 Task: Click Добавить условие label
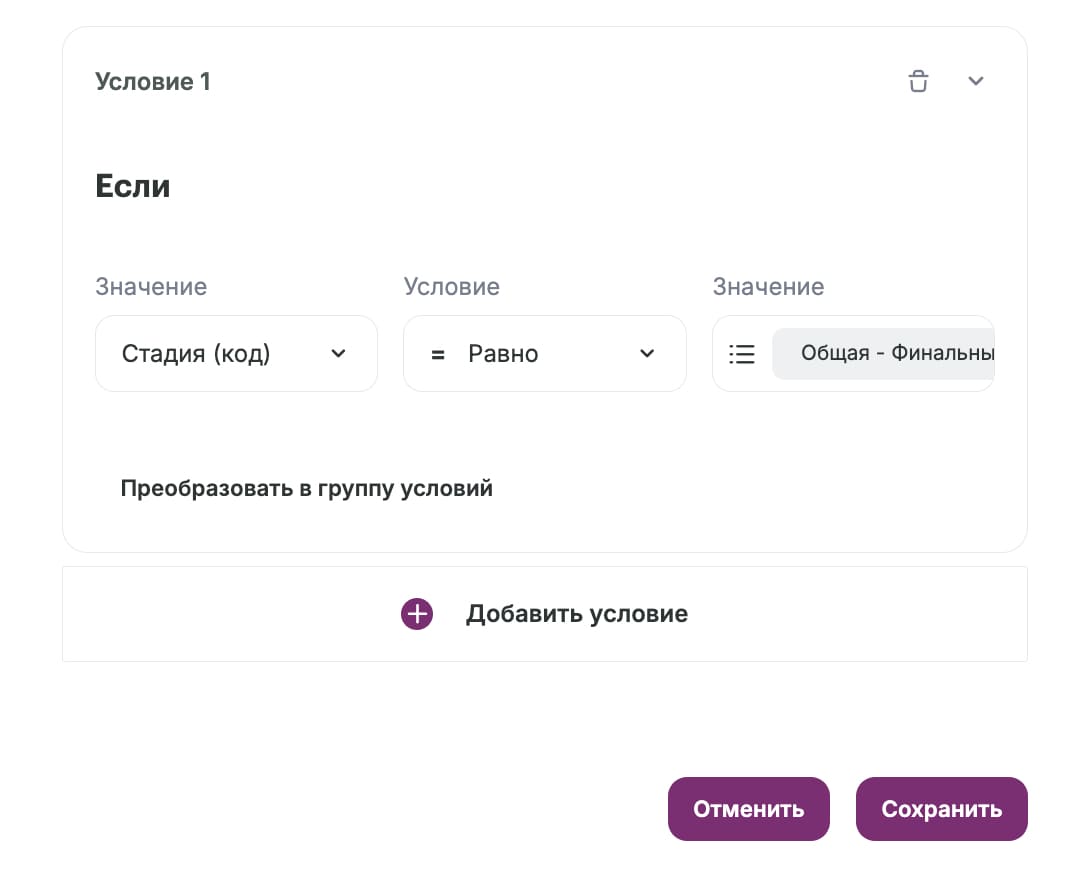tap(577, 613)
